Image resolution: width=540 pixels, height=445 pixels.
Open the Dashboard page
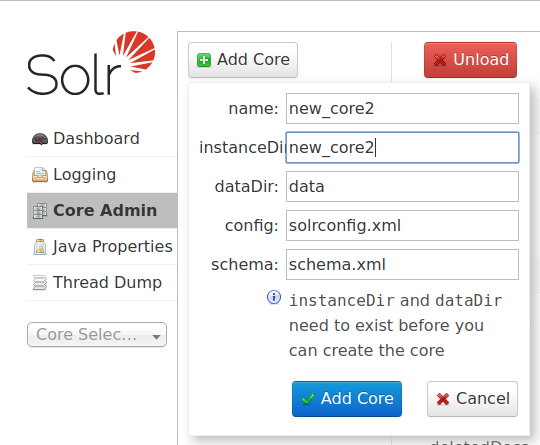click(102, 139)
